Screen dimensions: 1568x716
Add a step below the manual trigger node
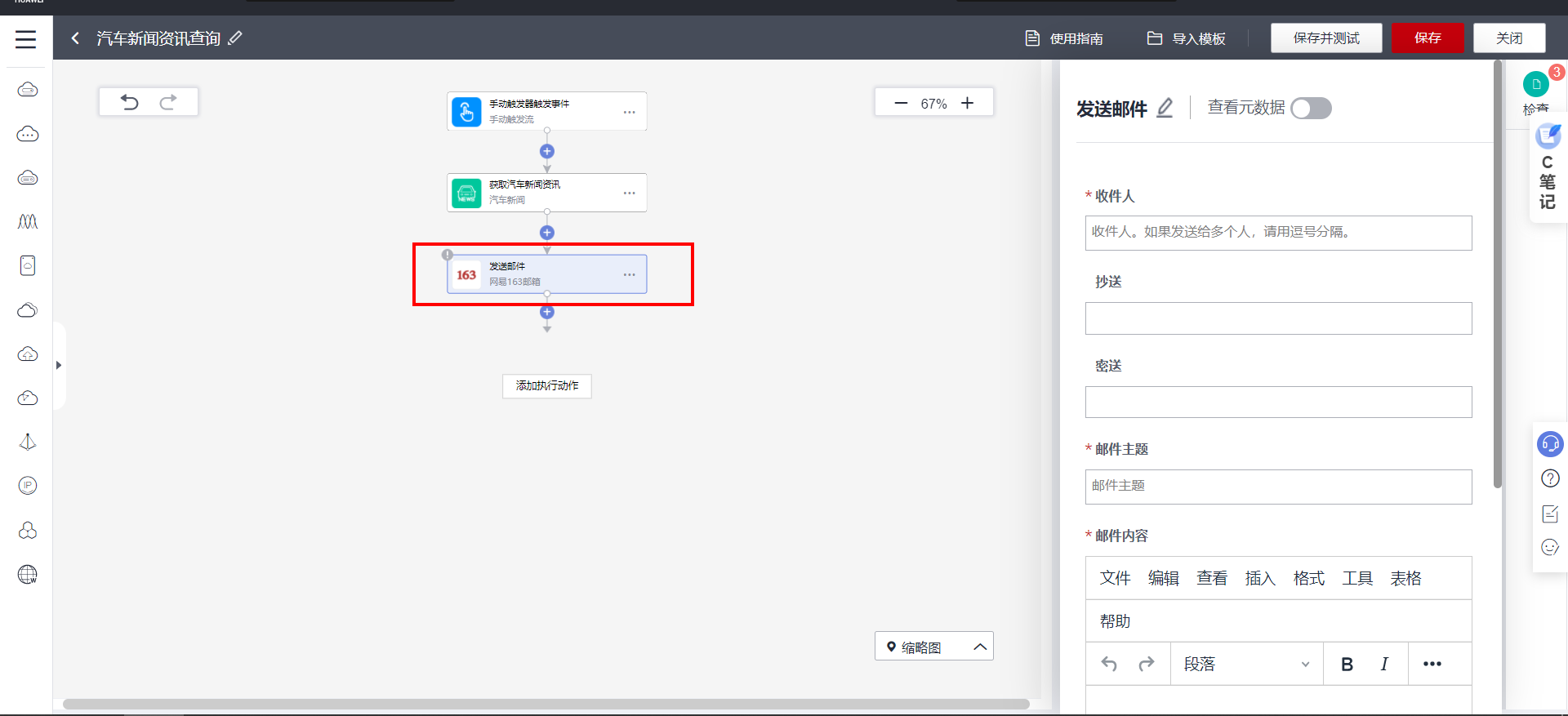pyautogui.click(x=547, y=151)
